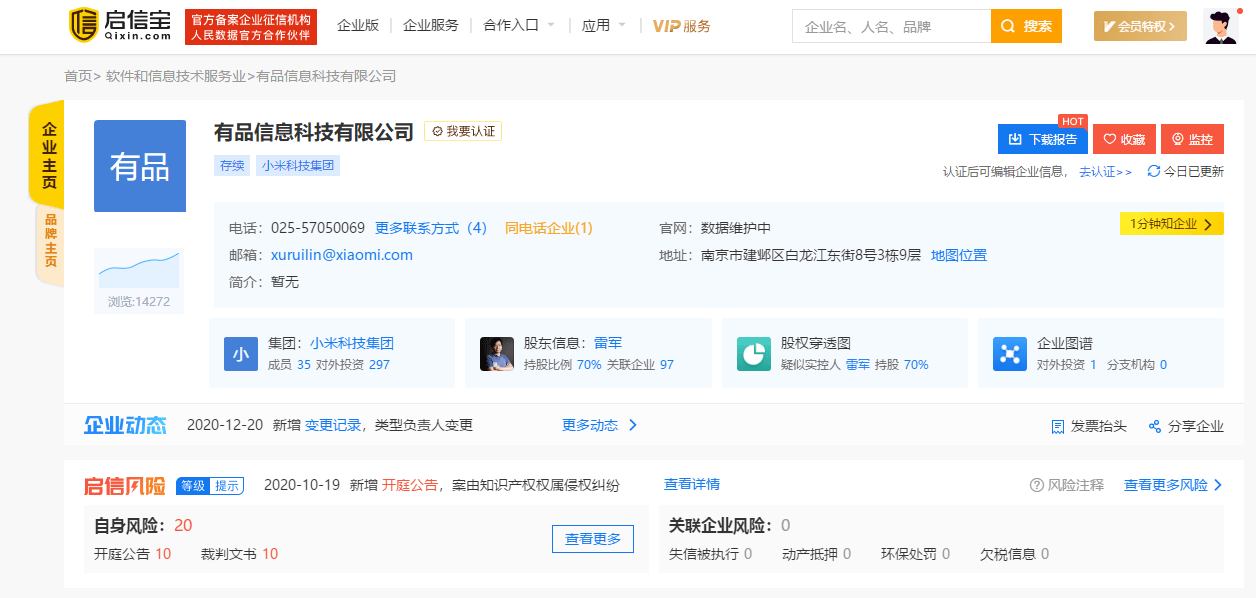Screen dimensions: 1256x598
Task: Click the Qixin.com shield logo
Action: pyautogui.click(x=121, y=26)
